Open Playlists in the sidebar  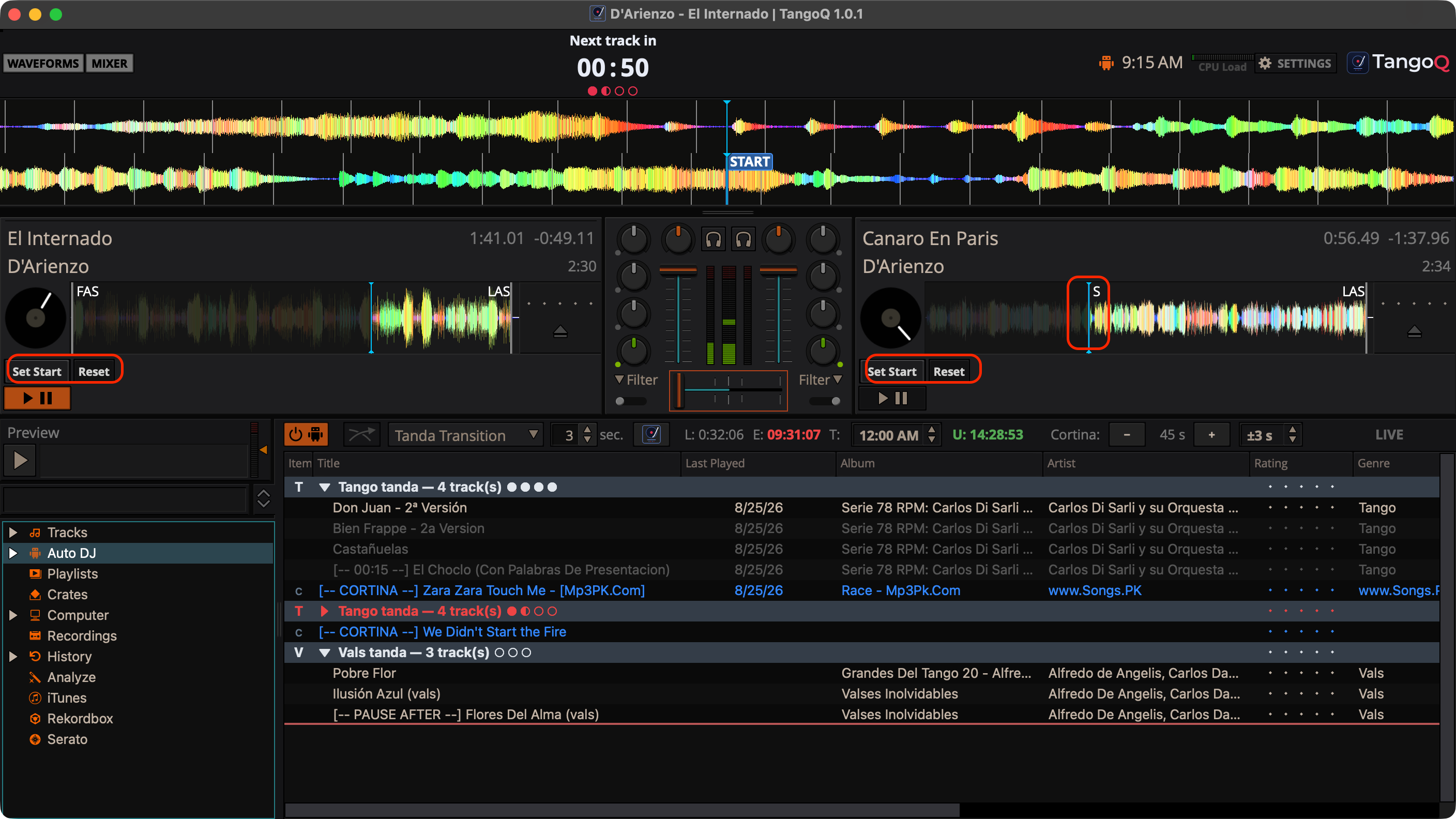point(72,574)
